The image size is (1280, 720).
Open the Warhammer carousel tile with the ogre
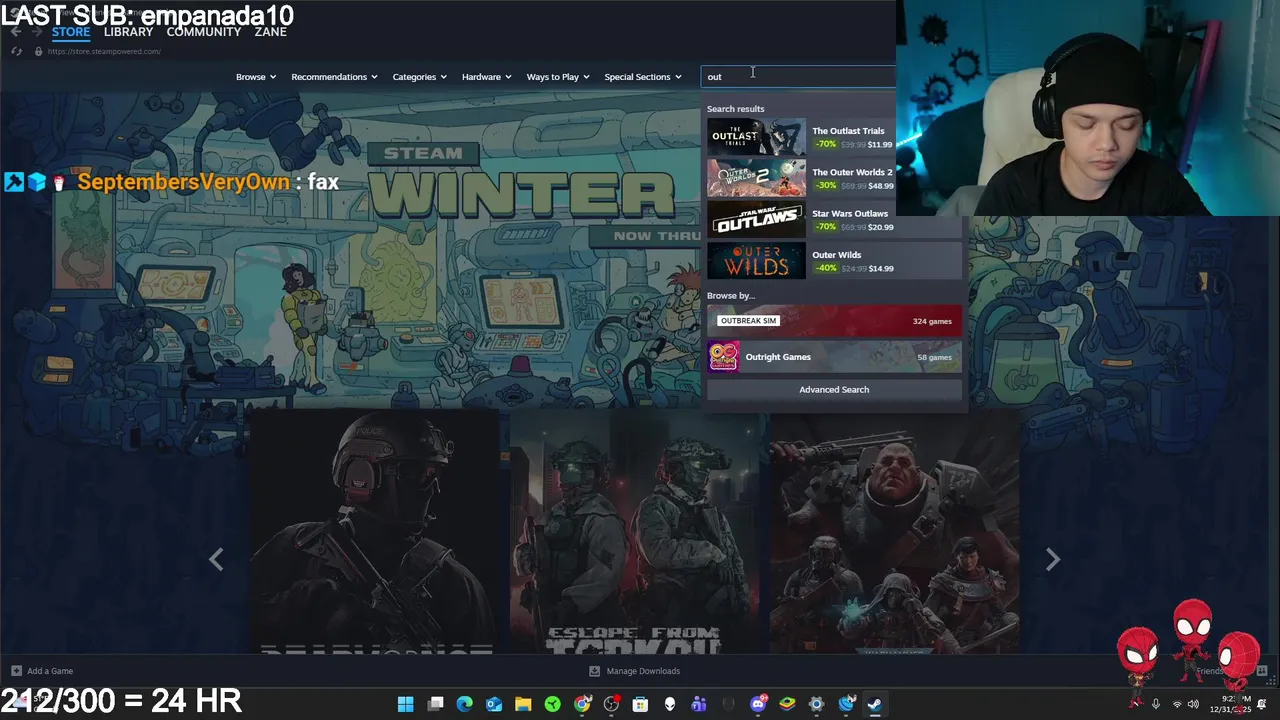[894, 532]
